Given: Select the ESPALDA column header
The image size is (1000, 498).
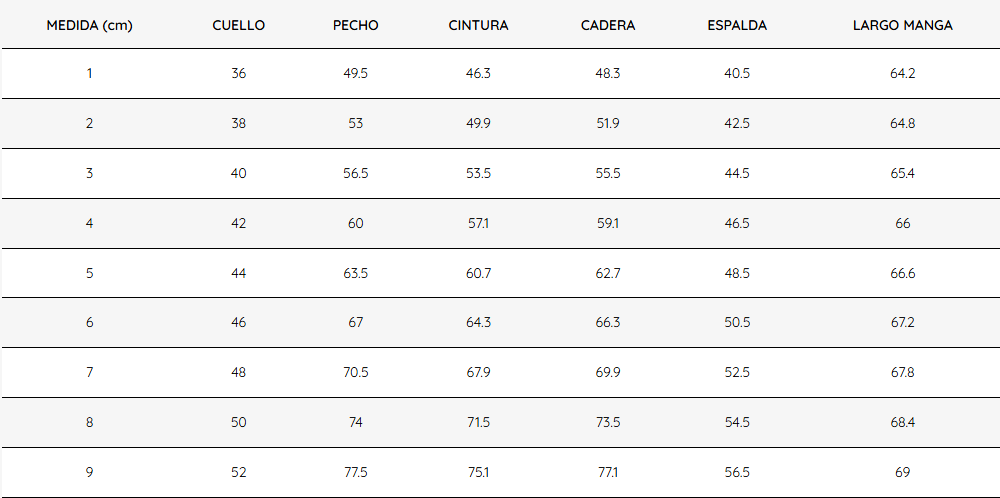Looking at the screenshot, I should pyautogui.click(x=737, y=26).
